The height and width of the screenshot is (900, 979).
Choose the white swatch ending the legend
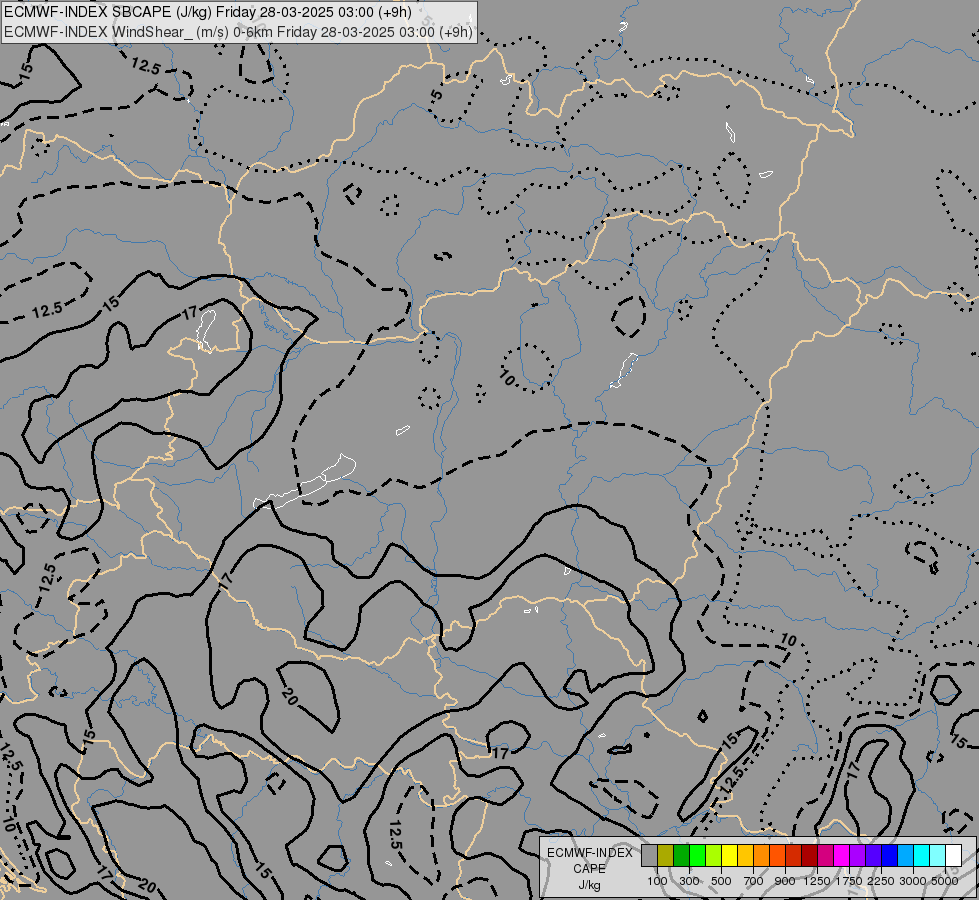(954, 855)
